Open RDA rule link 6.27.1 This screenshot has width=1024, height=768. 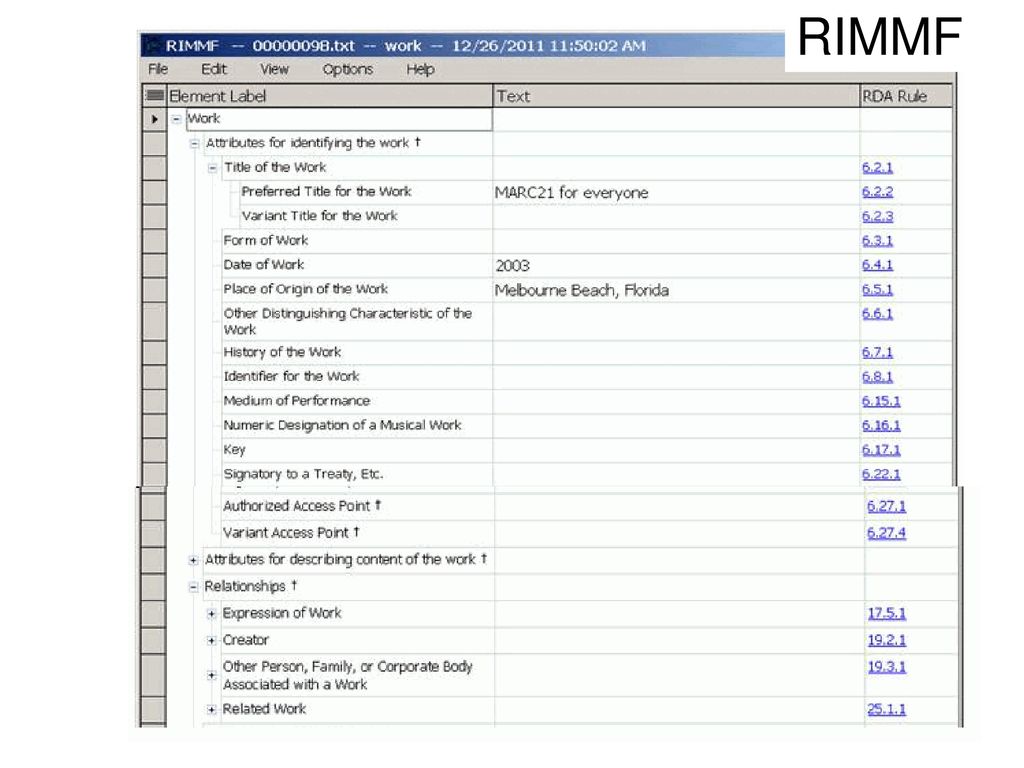click(886, 506)
